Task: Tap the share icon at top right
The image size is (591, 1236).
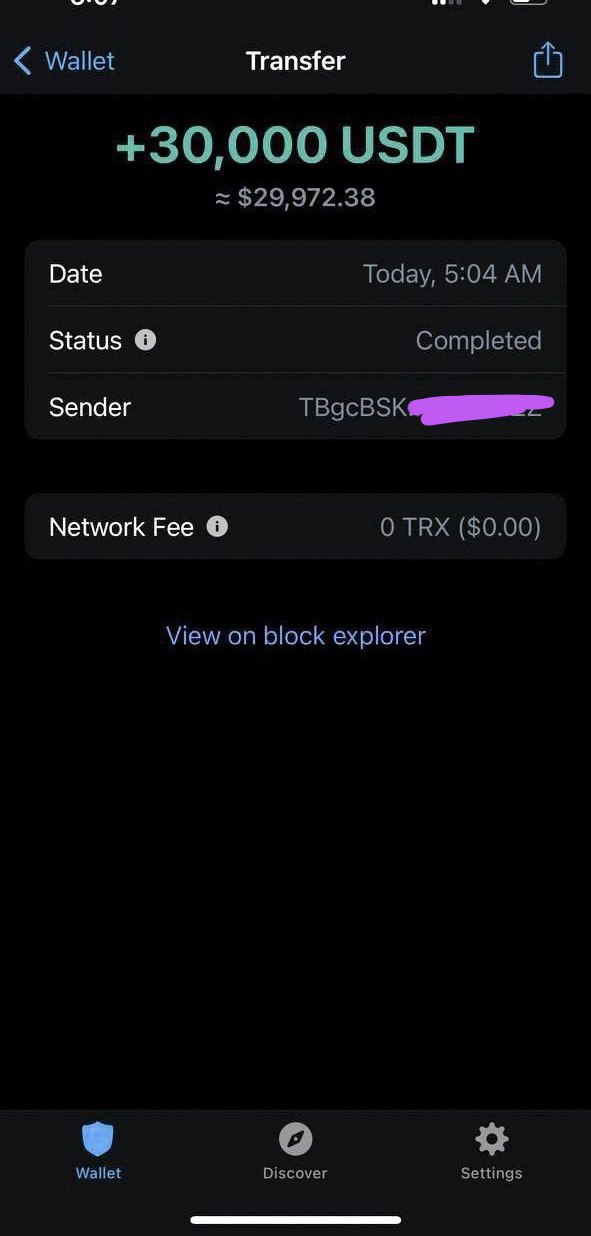Action: click(548, 60)
